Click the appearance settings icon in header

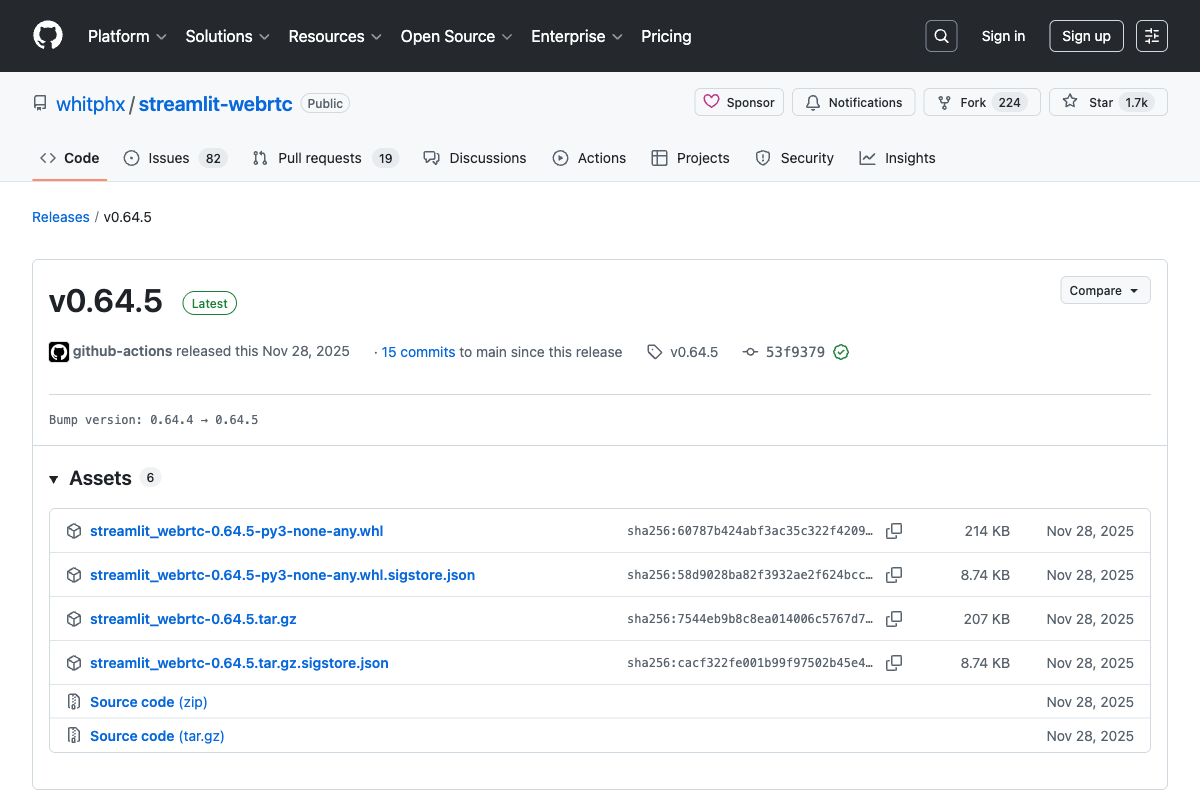click(1152, 36)
